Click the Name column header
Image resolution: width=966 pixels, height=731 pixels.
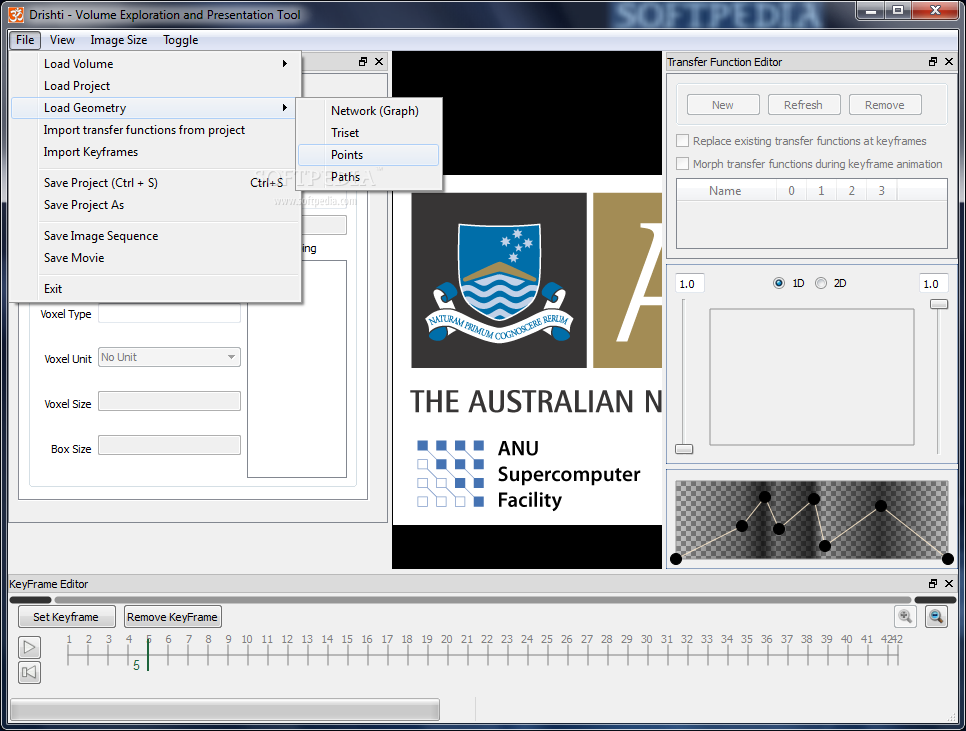[725, 191]
